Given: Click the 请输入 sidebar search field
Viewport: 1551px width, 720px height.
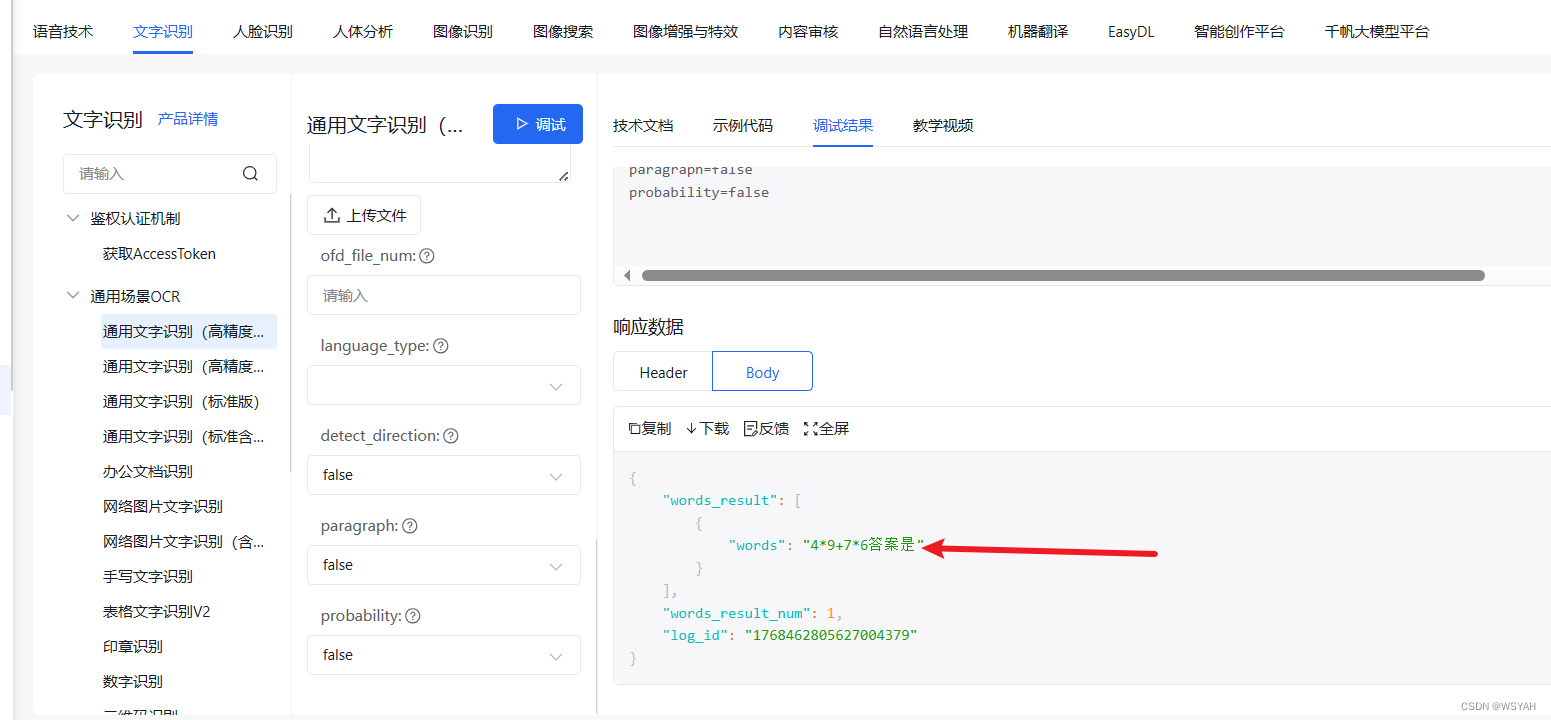Looking at the screenshot, I should click(x=170, y=174).
